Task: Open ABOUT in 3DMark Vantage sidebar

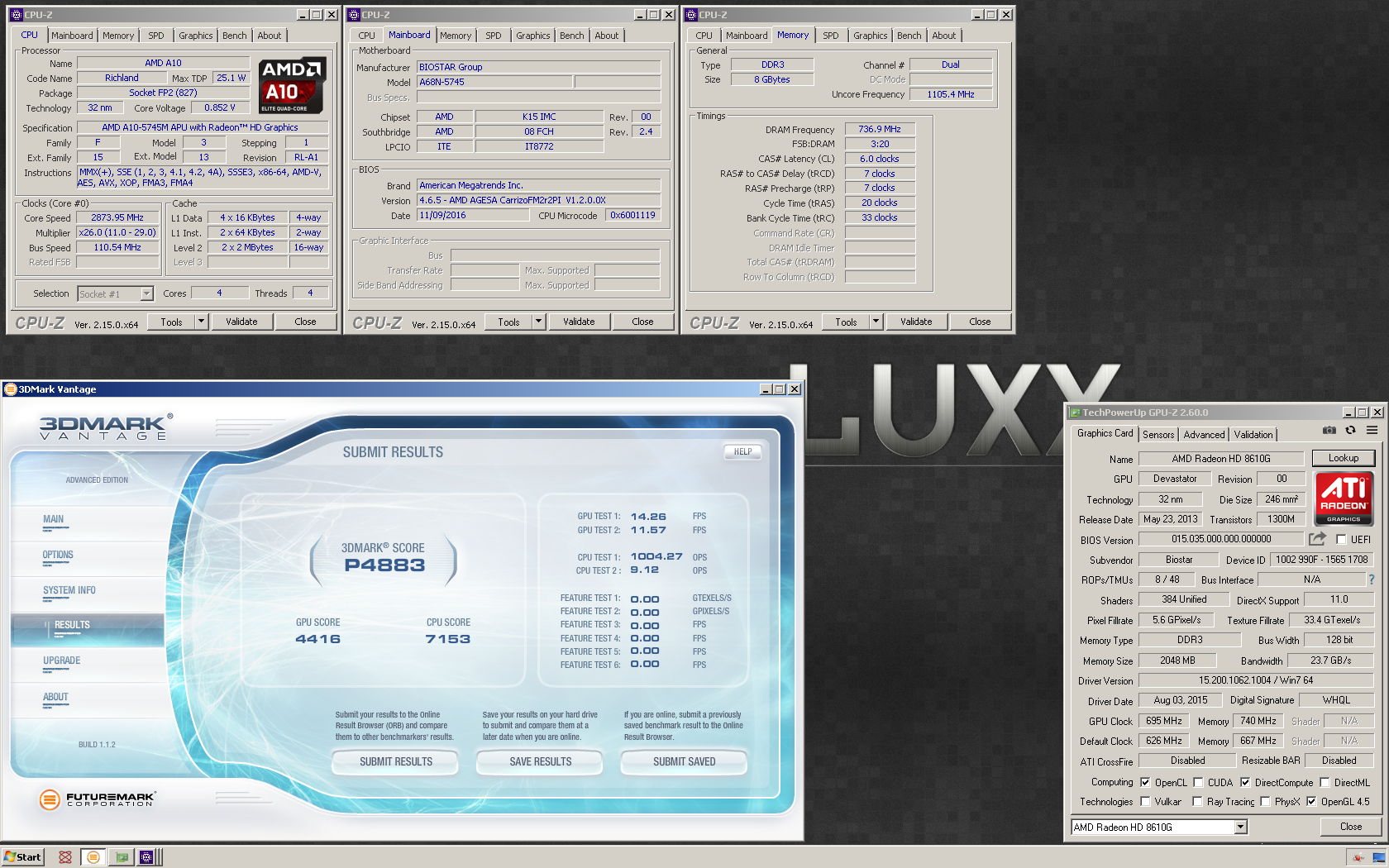Action: pyautogui.click(x=55, y=697)
